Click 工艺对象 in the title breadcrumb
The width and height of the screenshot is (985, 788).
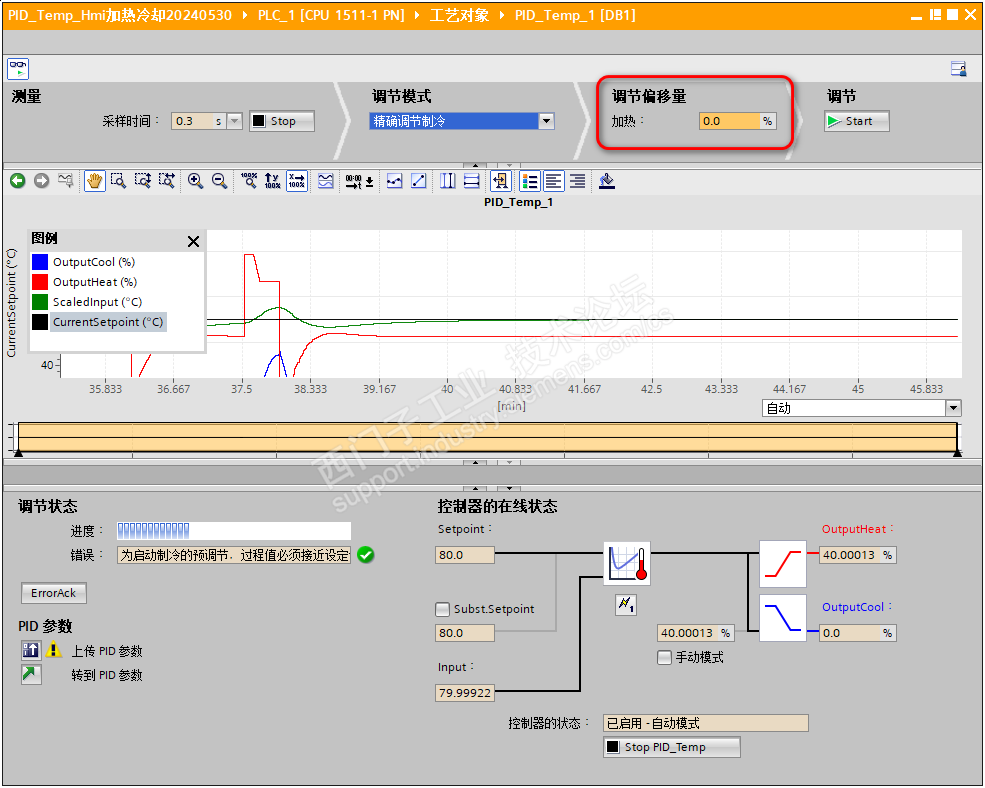click(459, 15)
